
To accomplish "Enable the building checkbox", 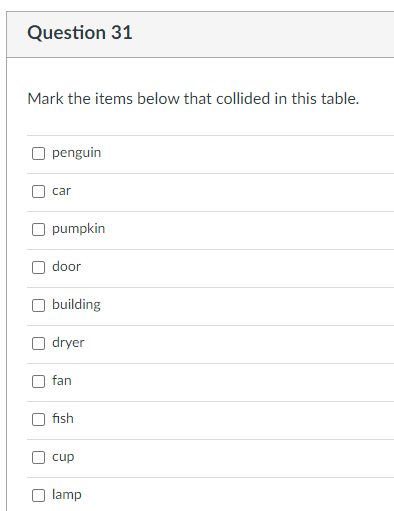I will [38, 305].
